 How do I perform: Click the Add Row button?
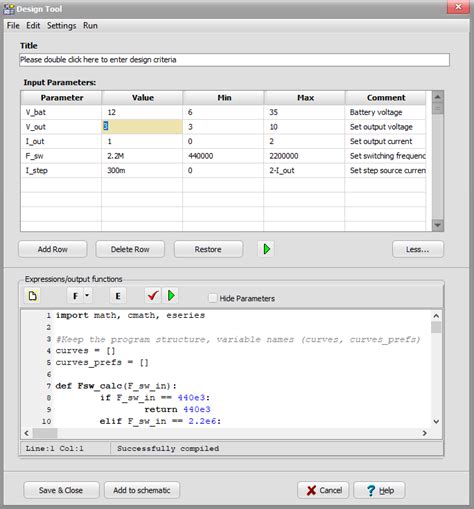coord(53,249)
